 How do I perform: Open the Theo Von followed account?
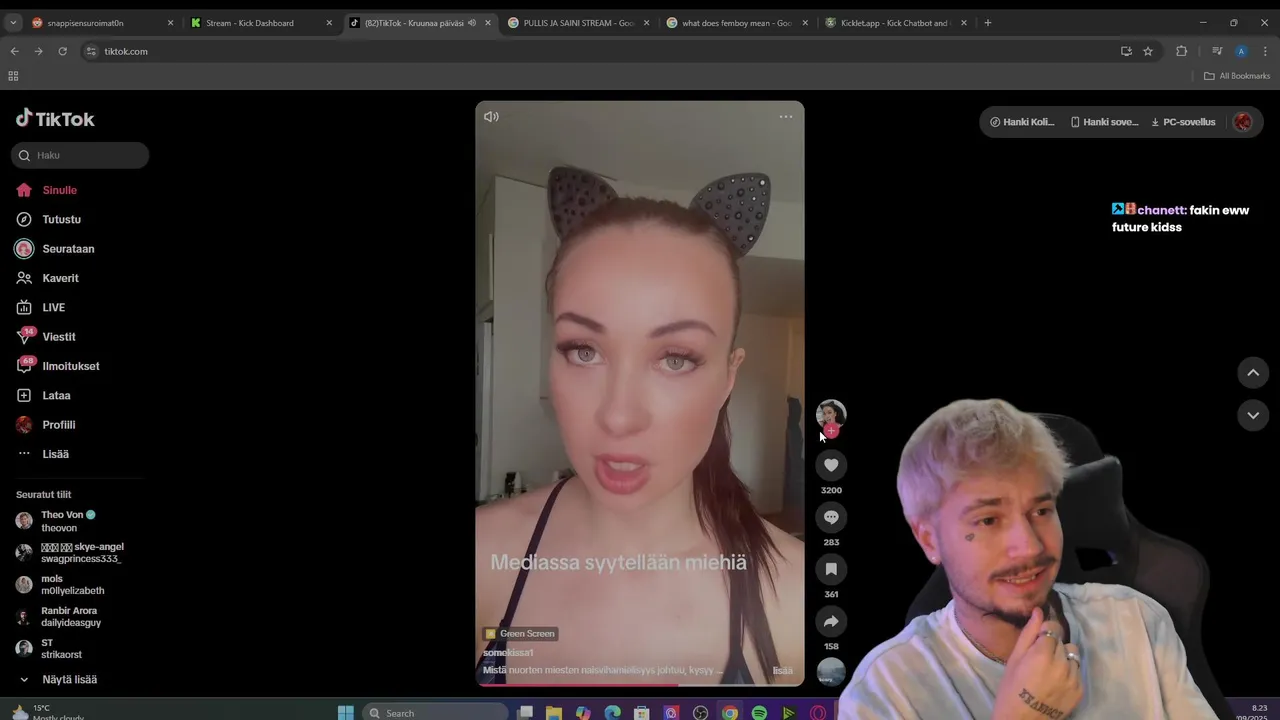(x=68, y=521)
